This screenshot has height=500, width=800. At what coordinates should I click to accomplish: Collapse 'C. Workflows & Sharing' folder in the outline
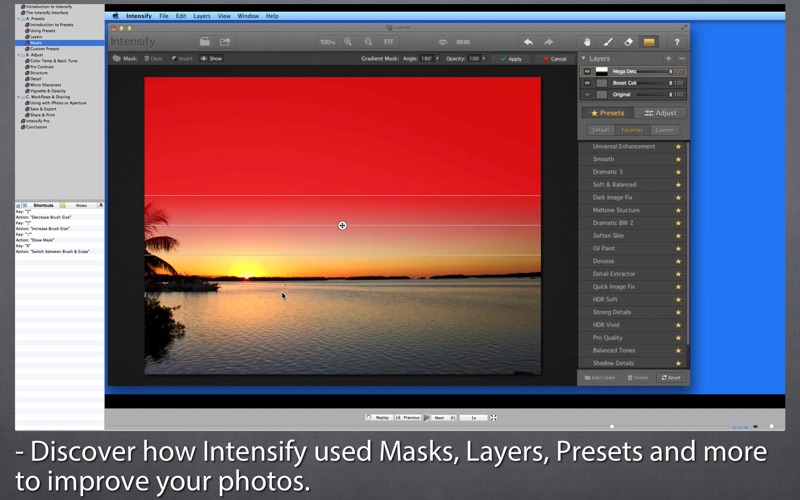19,97
